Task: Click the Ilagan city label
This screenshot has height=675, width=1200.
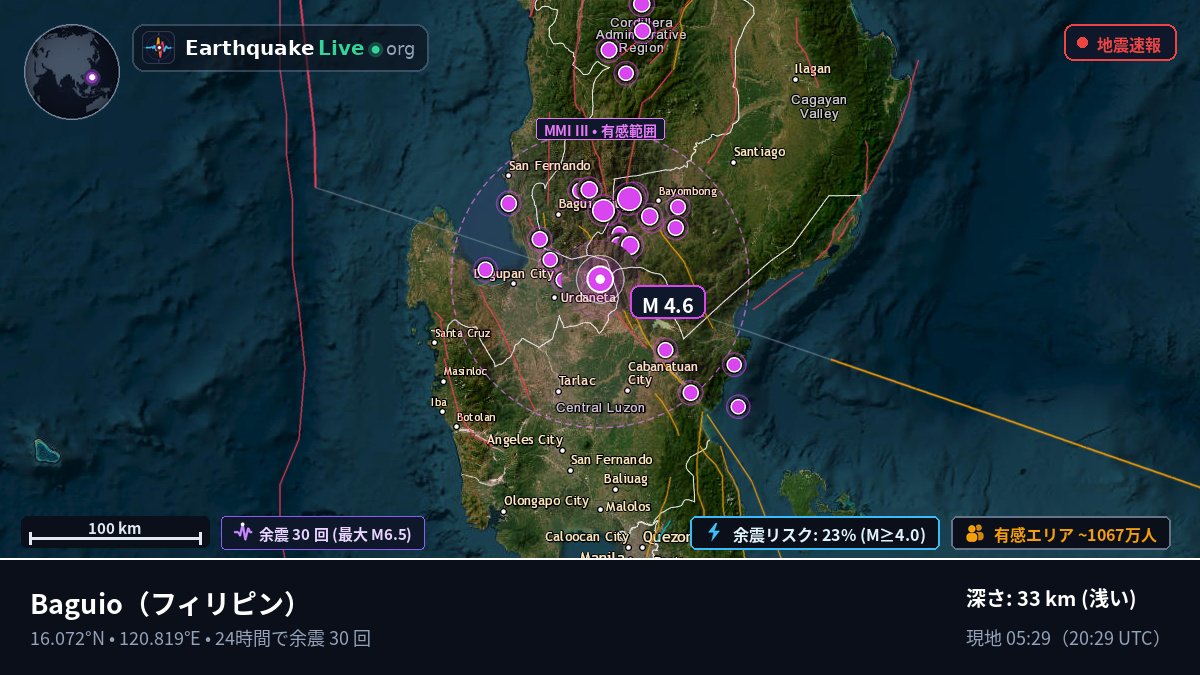Action: pos(812,69)
